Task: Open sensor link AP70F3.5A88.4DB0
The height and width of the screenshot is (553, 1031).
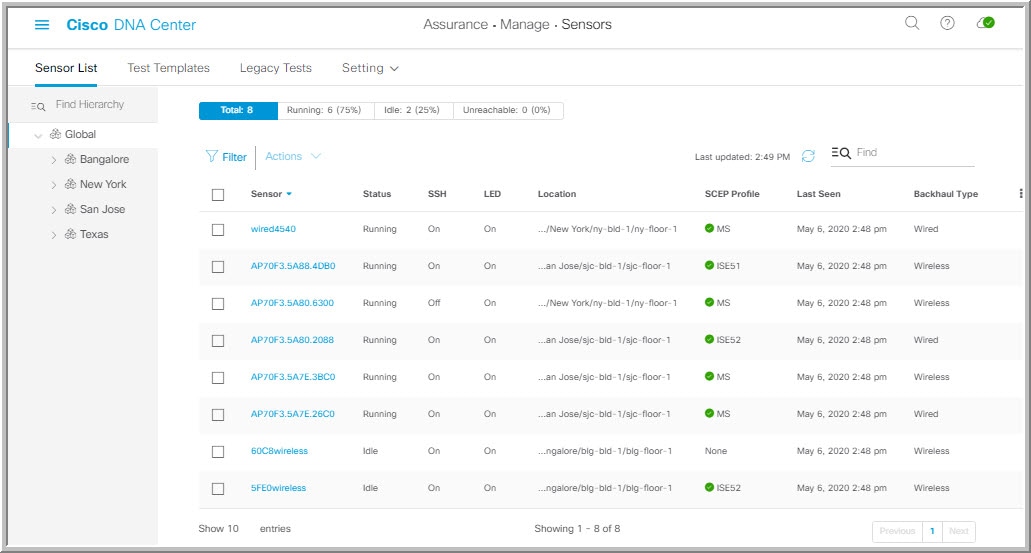Action: pos(293,267)
